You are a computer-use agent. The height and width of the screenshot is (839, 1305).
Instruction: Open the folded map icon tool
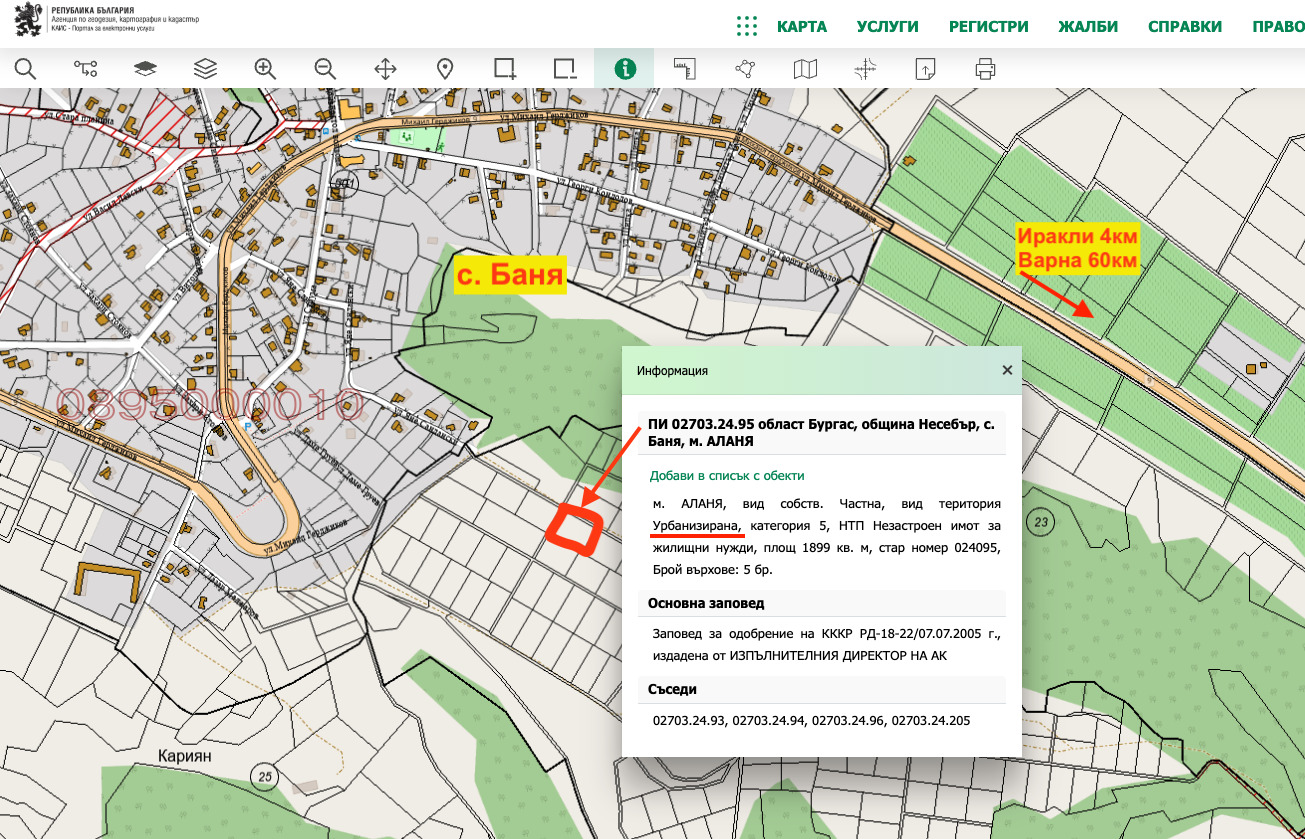click(805, 68)
